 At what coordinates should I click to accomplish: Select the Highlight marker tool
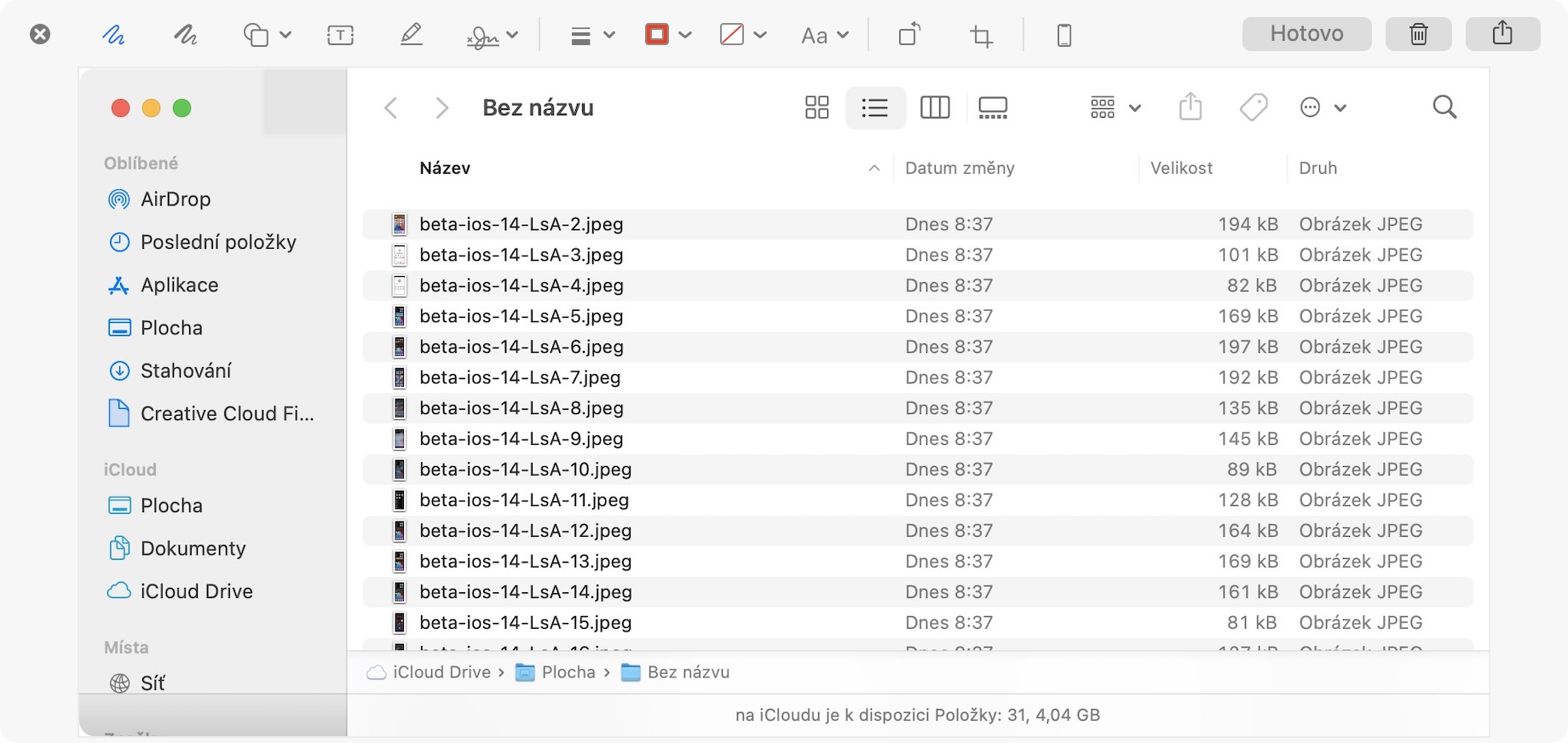click(412, 35)
